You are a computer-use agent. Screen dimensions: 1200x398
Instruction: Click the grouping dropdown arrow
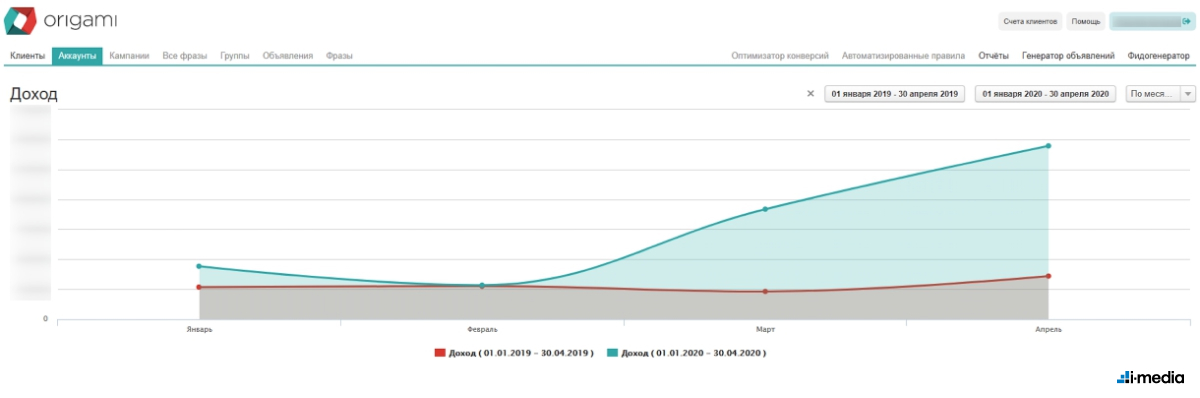1188,93
